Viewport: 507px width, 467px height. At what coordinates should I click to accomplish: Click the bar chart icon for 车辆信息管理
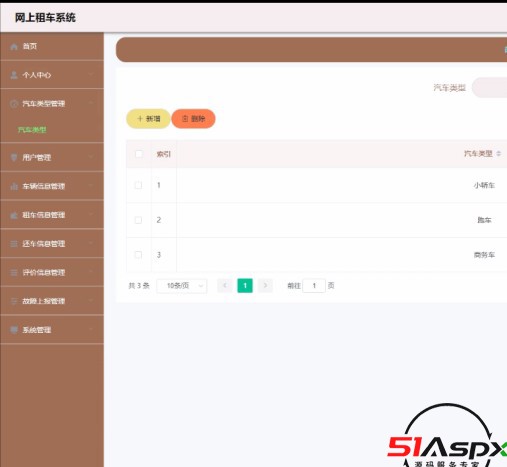click(14, 186)
